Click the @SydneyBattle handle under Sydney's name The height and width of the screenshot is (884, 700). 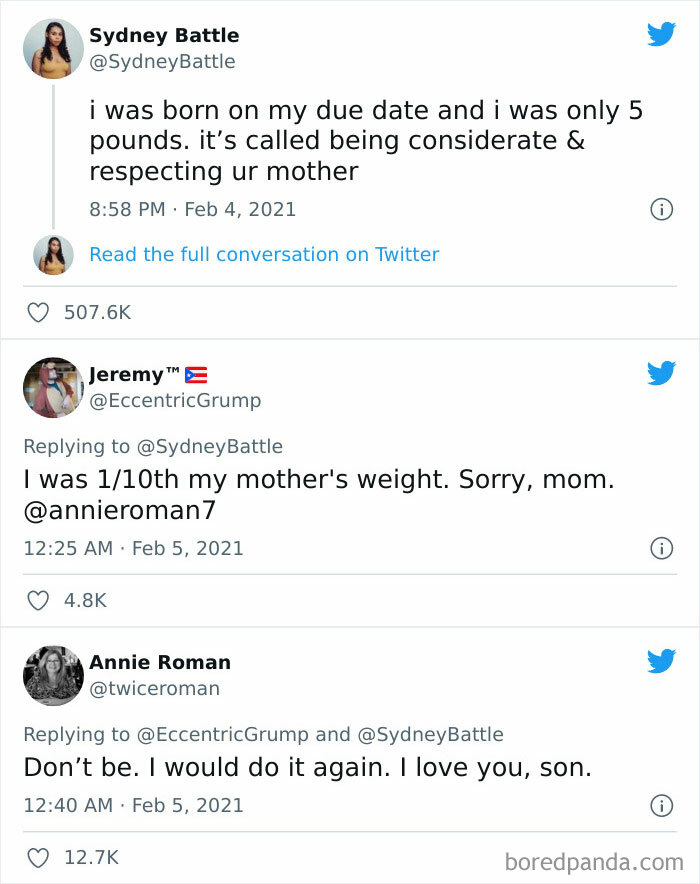[162, 62]
